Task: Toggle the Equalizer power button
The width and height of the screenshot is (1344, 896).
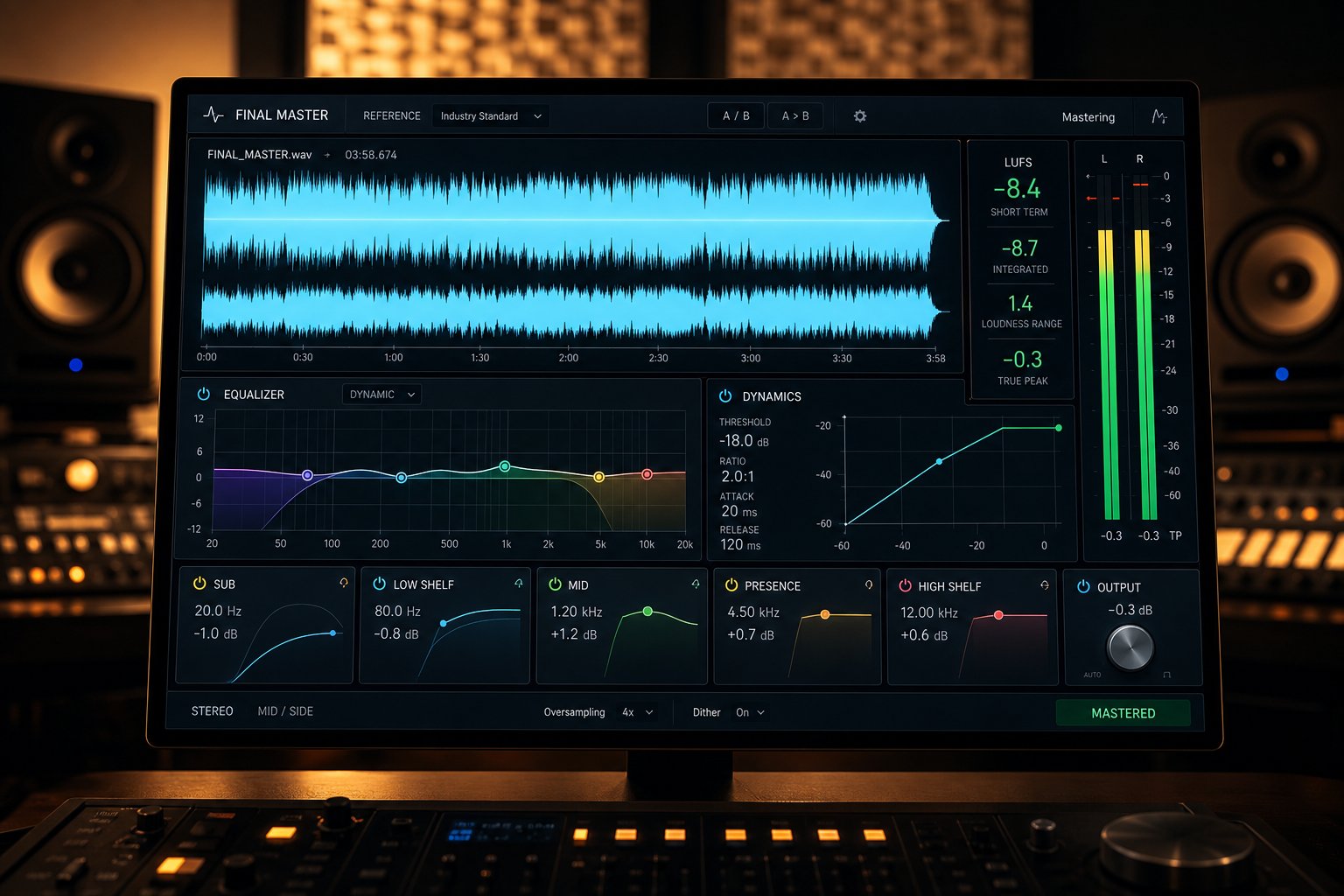Action: [x=204, y=394]
